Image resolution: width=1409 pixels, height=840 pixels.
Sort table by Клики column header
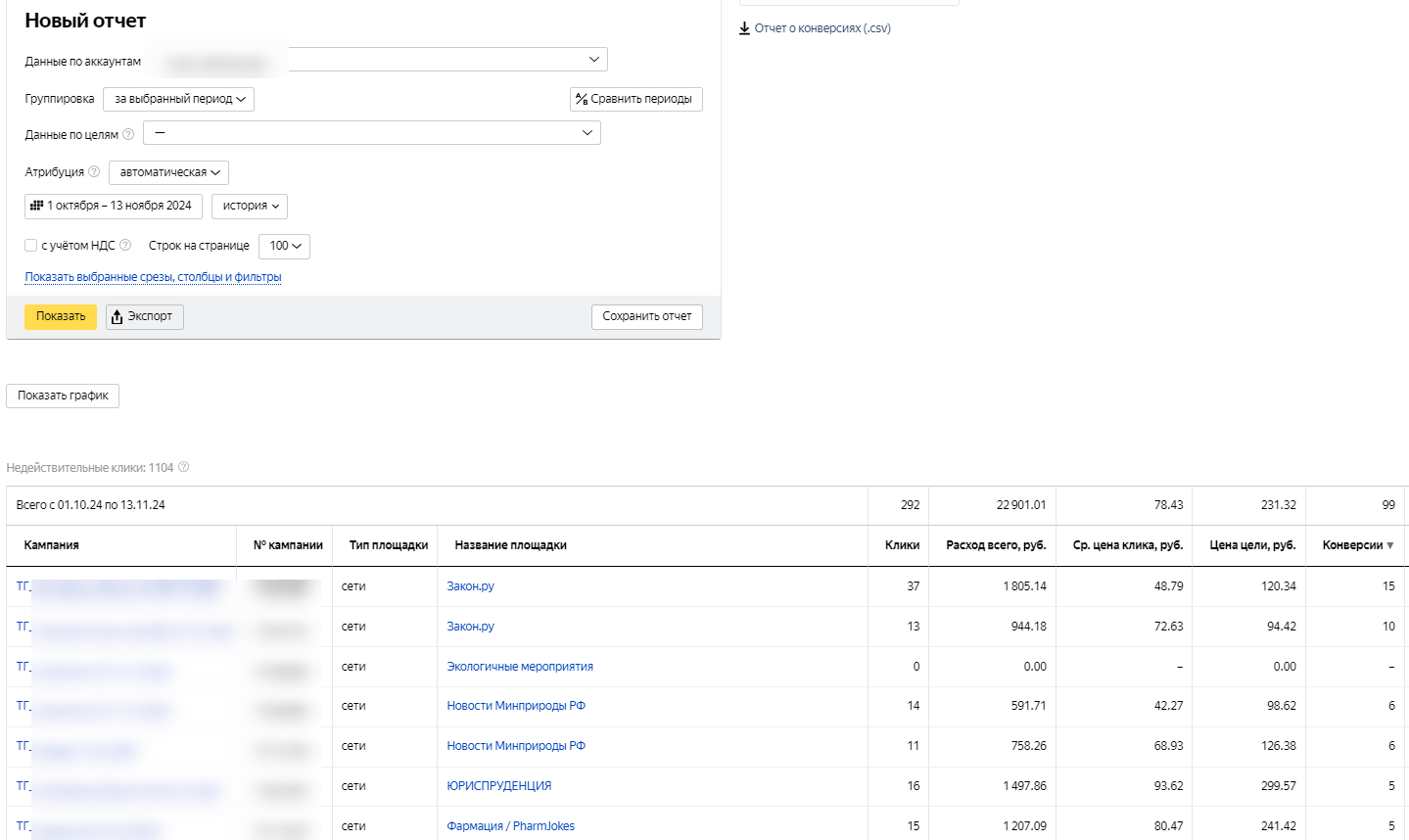tap(902, 545)
